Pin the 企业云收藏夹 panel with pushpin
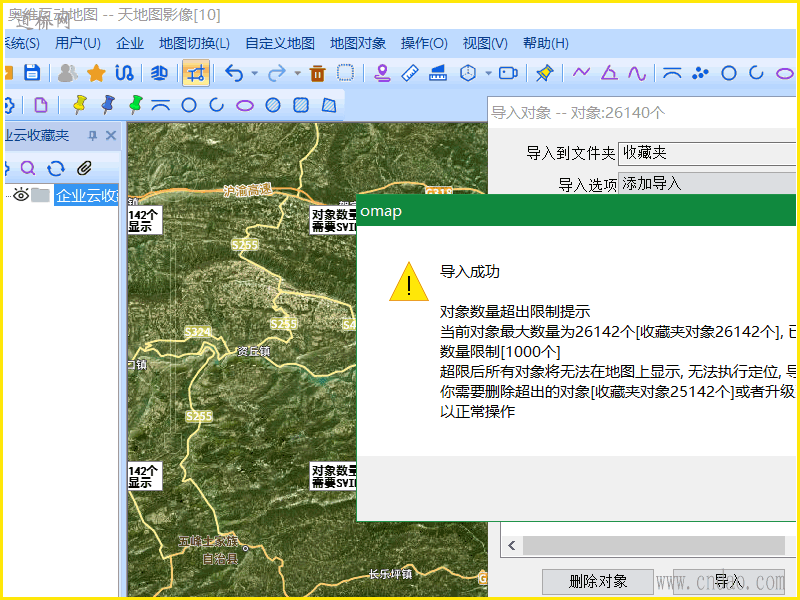Viewport: 800px width, 600px height. tap(92, 135)
